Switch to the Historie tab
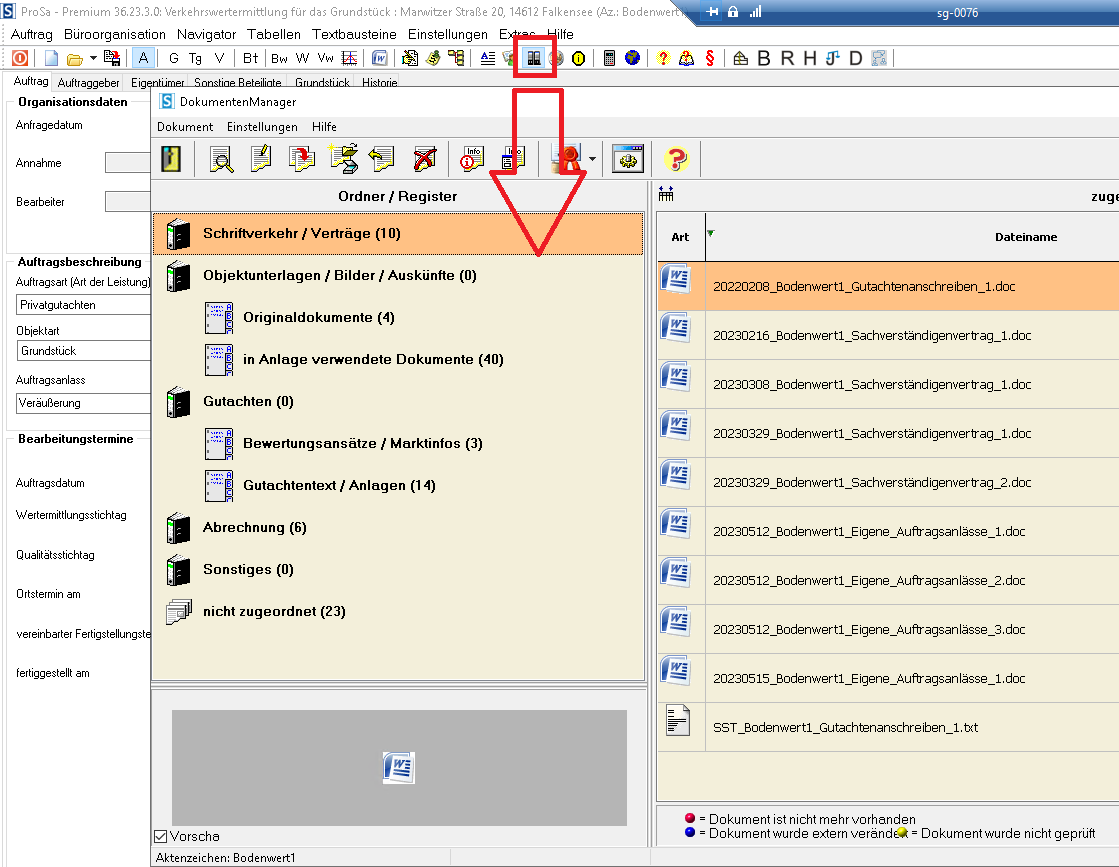1119x867 pixels. click(x=380, y=83)
